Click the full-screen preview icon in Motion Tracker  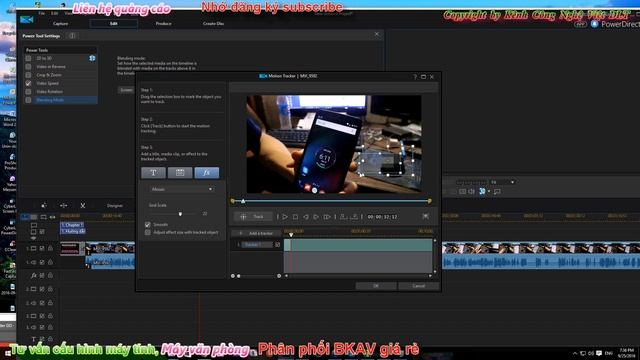[425, 216]
